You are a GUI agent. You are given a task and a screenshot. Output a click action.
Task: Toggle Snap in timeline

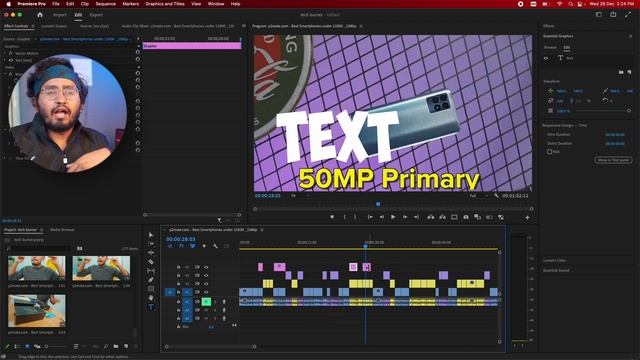181,246
